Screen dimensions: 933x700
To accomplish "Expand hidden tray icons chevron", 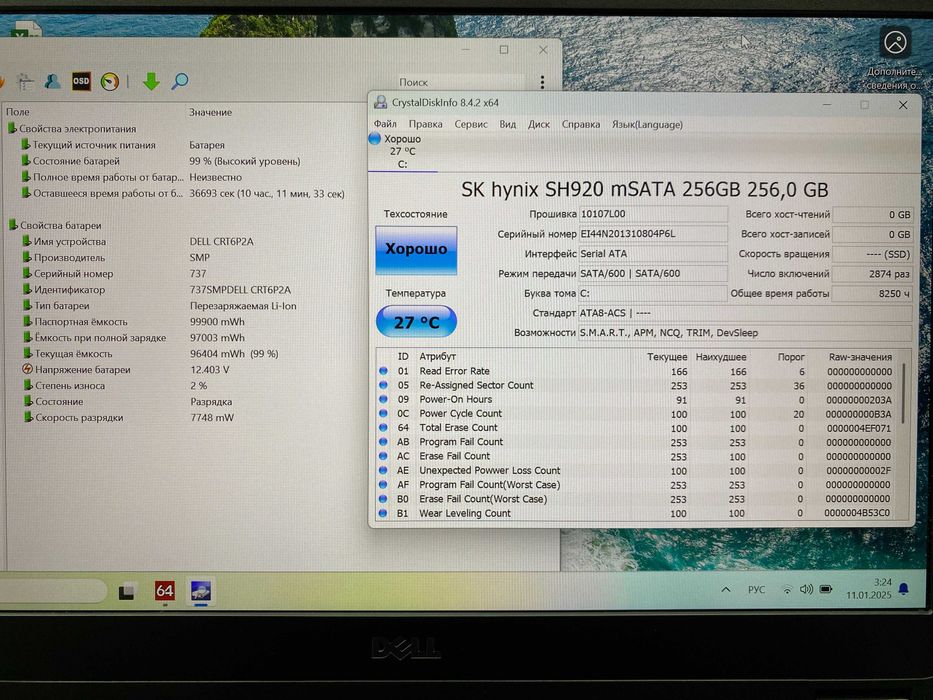I will coord(726,590).
